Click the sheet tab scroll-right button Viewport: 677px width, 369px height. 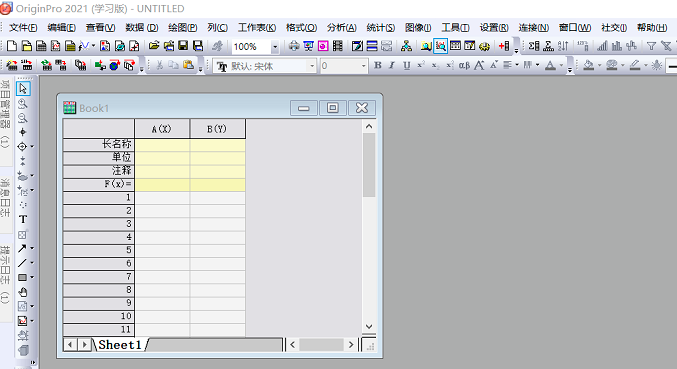click(x=85, y=344)
